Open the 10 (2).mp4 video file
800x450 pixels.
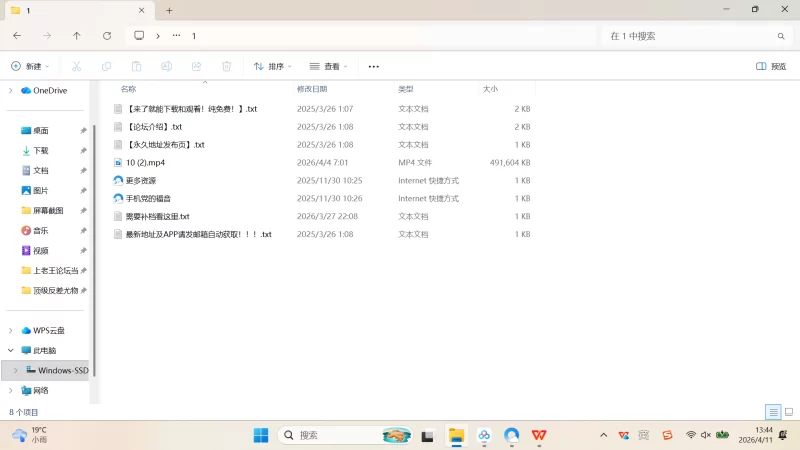(x=145, y=162)
